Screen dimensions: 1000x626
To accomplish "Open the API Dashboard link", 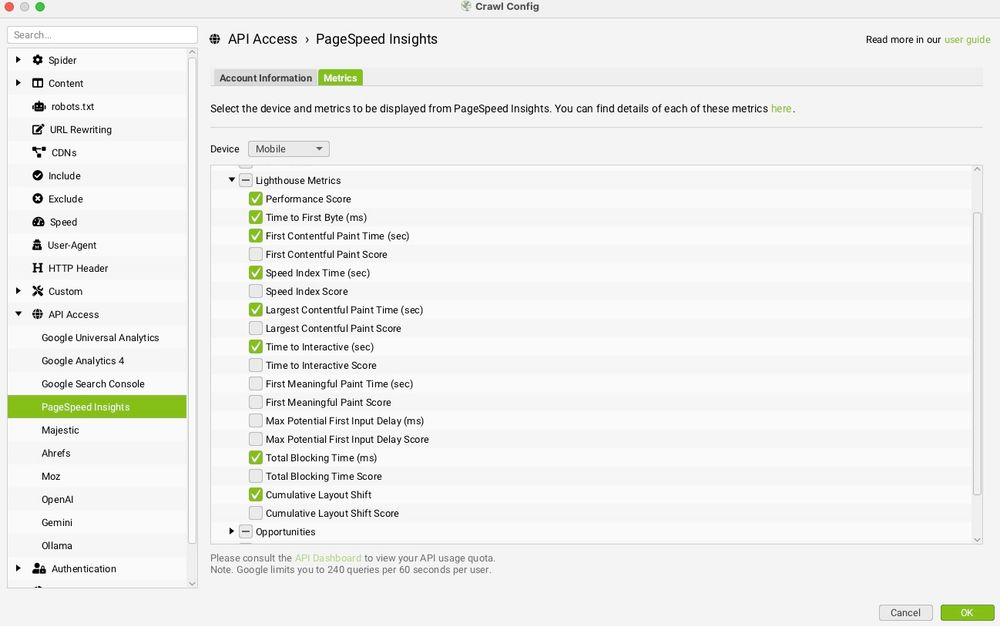I will point(328,558).
